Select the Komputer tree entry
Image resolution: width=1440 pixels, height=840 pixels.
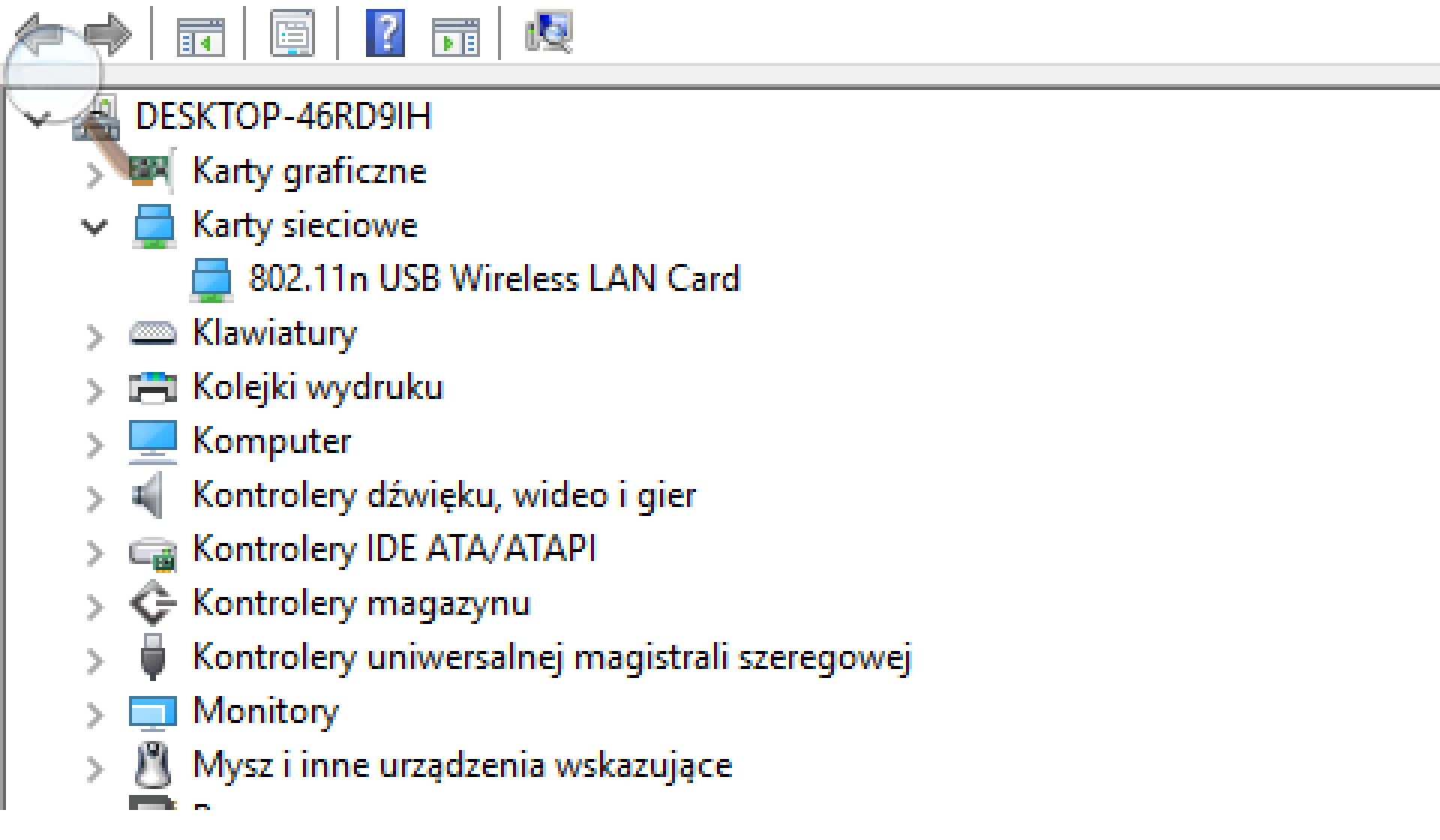[x=271, y=441]
